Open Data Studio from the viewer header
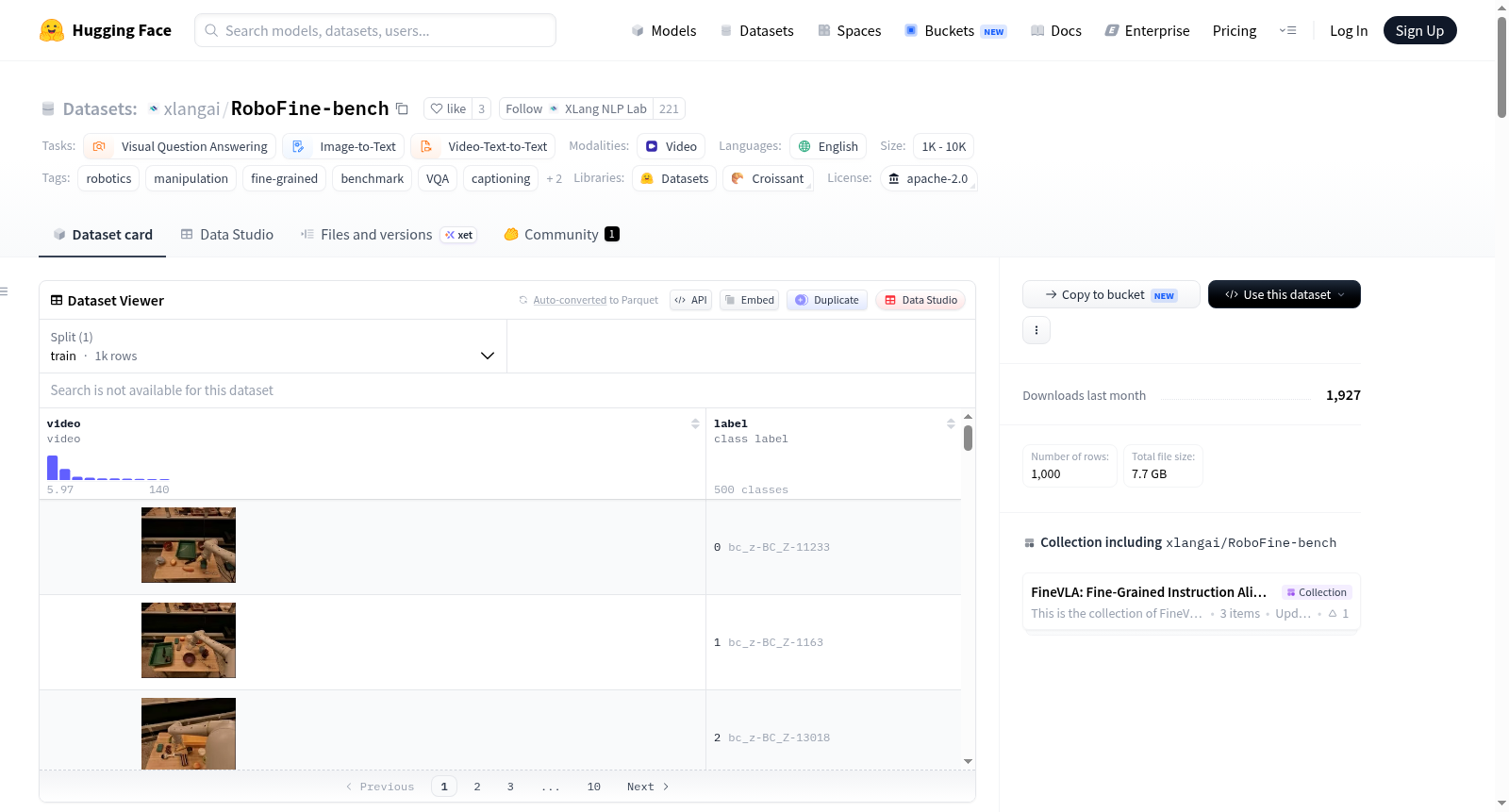Screen dimensions: 1509x812 pos(920,300)
